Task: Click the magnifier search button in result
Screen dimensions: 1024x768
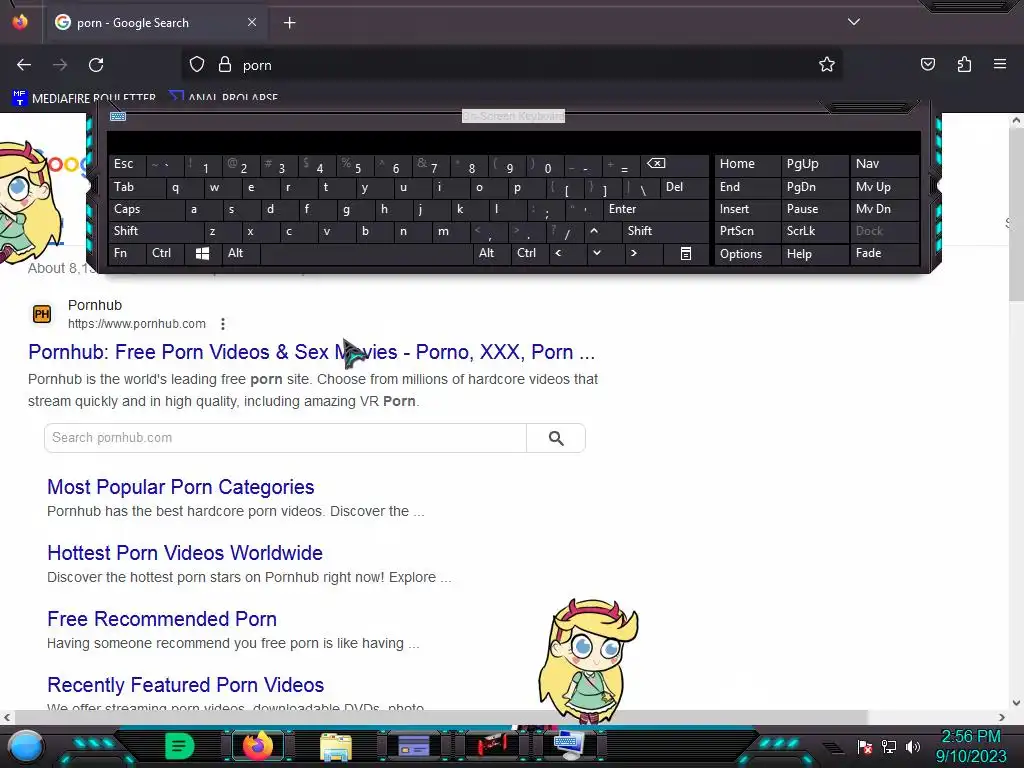Action: pos(556,438)
